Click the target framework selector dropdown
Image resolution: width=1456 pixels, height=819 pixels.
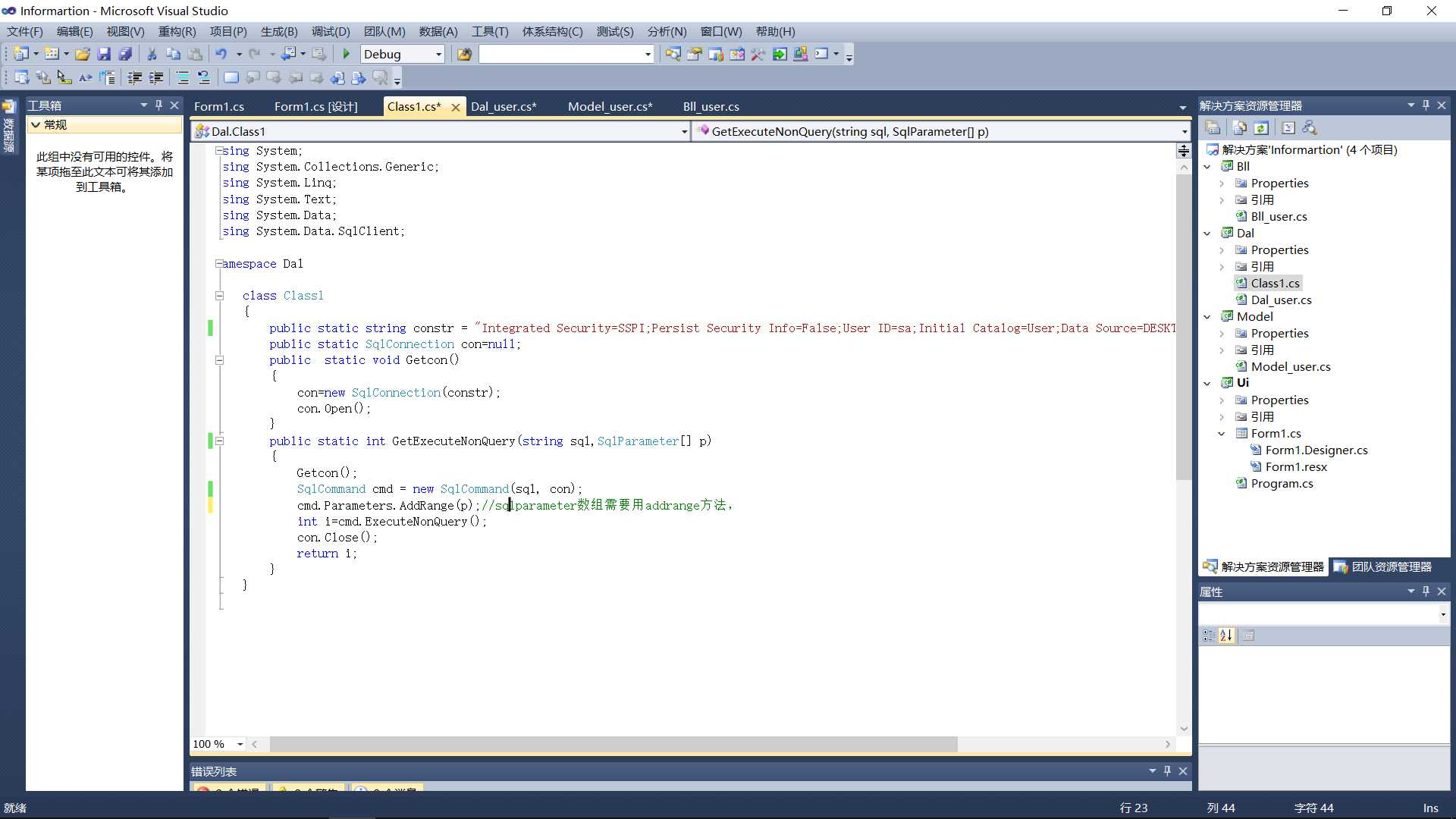pyautogui.click(x=567, y=54)
